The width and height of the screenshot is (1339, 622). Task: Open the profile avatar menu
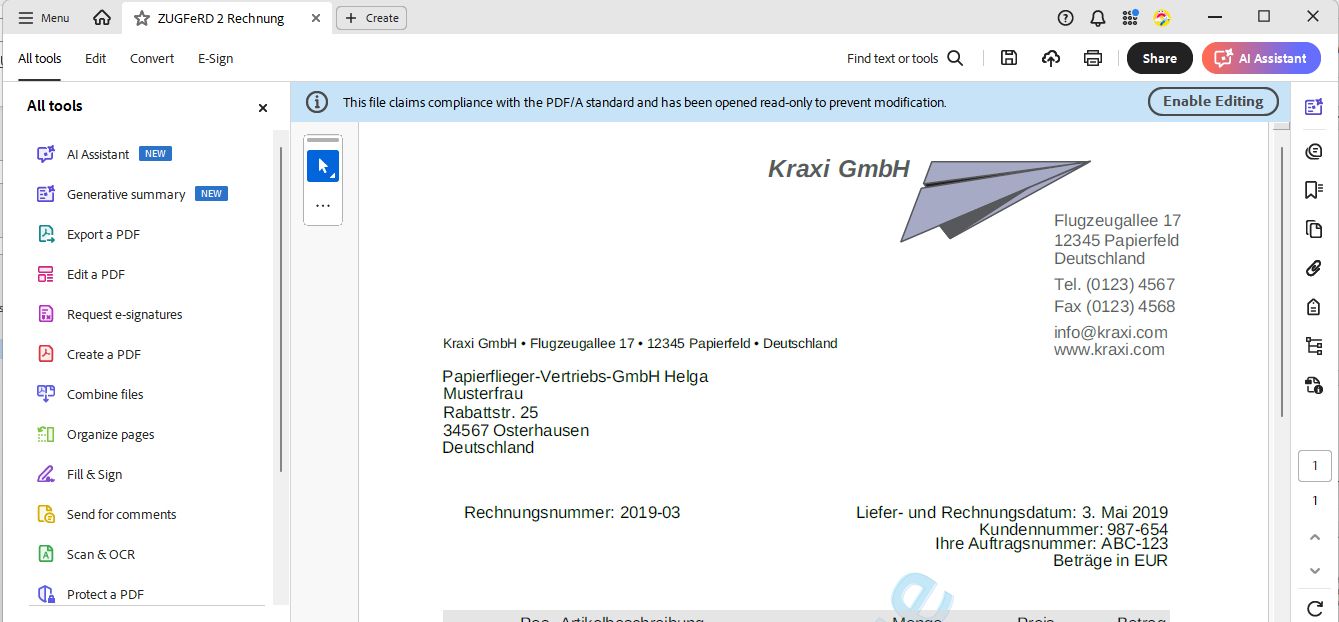(x=1162, y=18)
